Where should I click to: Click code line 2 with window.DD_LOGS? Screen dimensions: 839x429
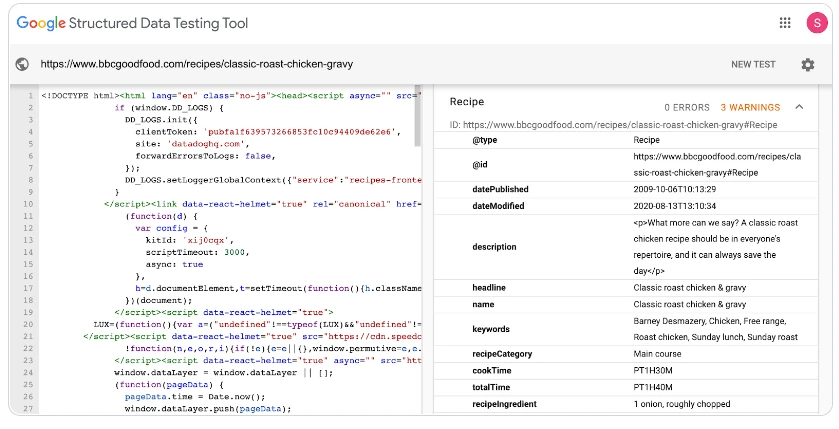click(x=169, y=108)
